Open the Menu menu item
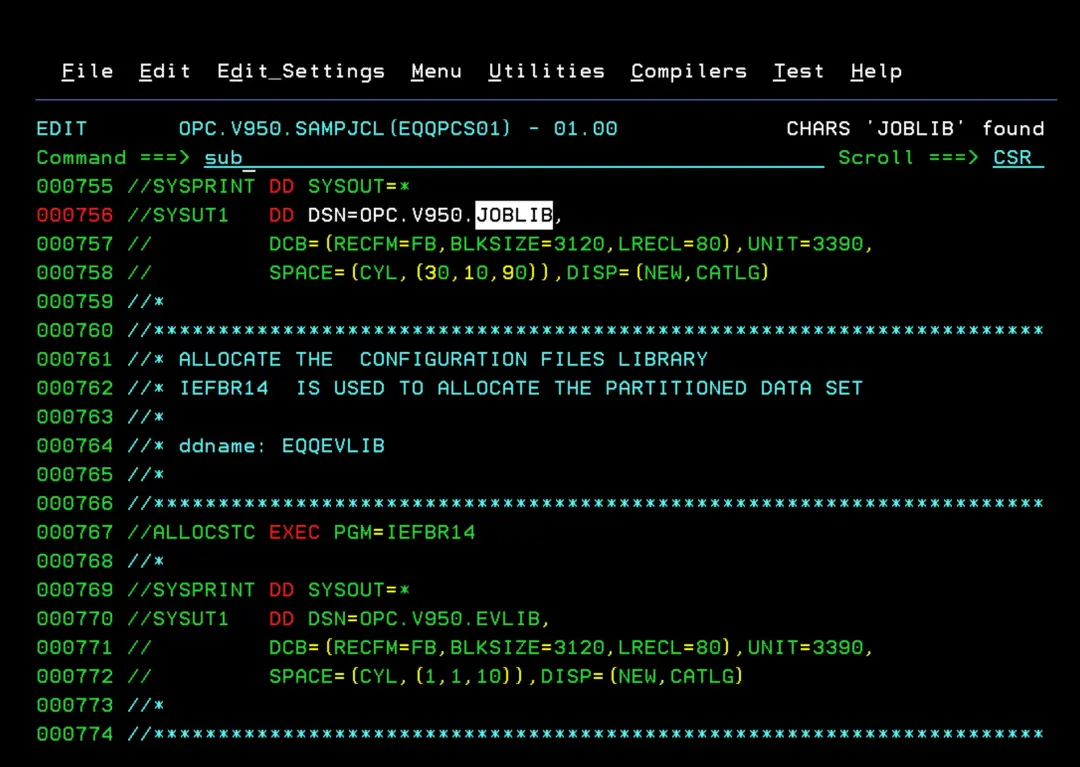1080x767 pixels. (x=437, y=72)
